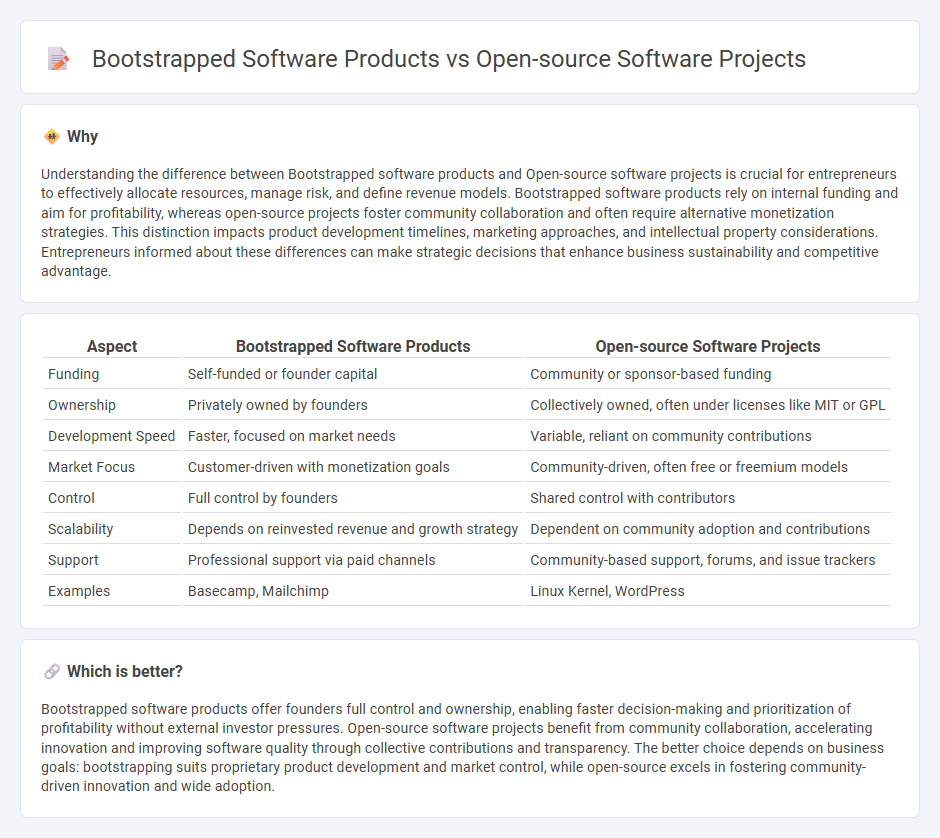This screenshot has height=838, width=940.
Task: Select the 'Which is better?' heading
Action: pyautogui.click(x=125, y=671)
